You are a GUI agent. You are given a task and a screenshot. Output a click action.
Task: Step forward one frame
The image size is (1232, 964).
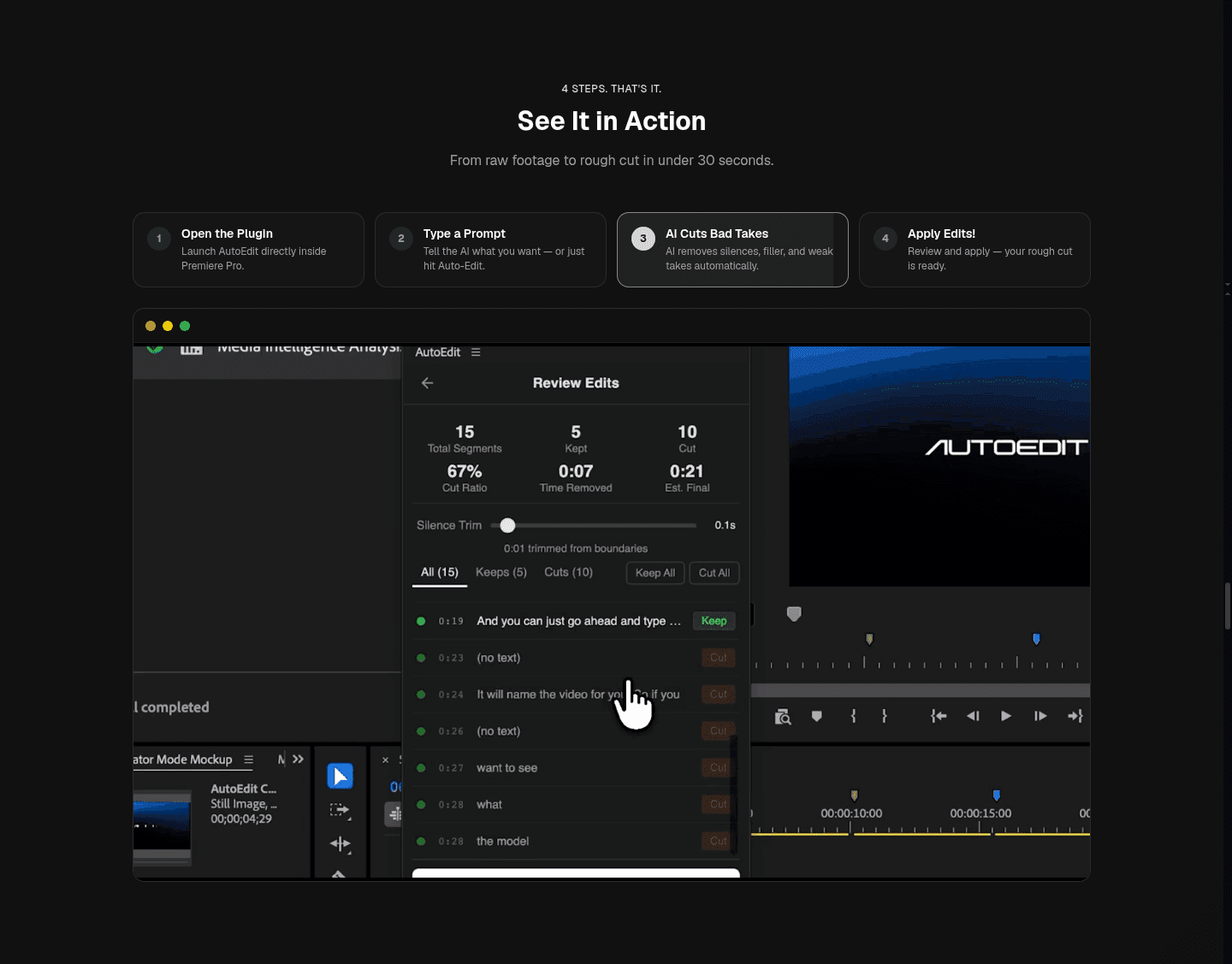coord(1040,716)
